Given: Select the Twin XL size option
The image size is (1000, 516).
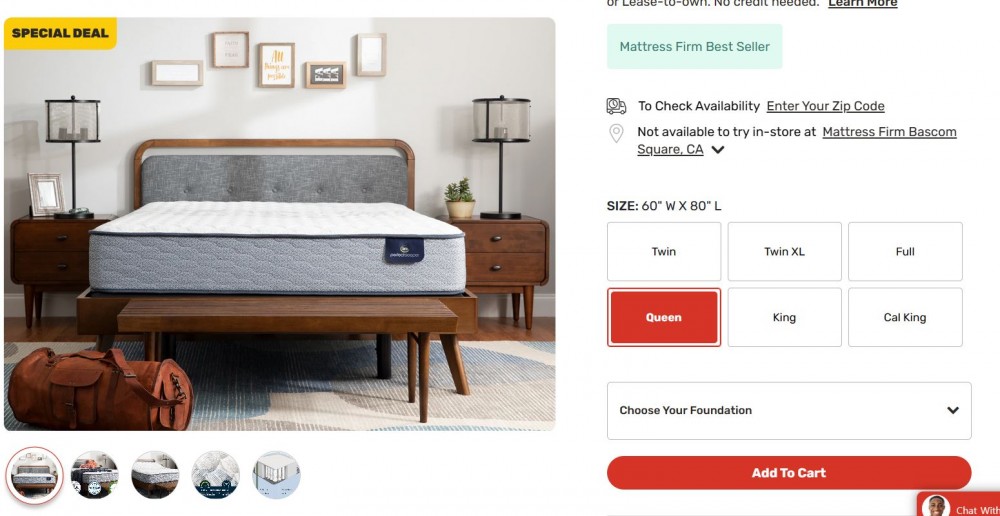Looking at the screenshot, I should tap(784, 251).
